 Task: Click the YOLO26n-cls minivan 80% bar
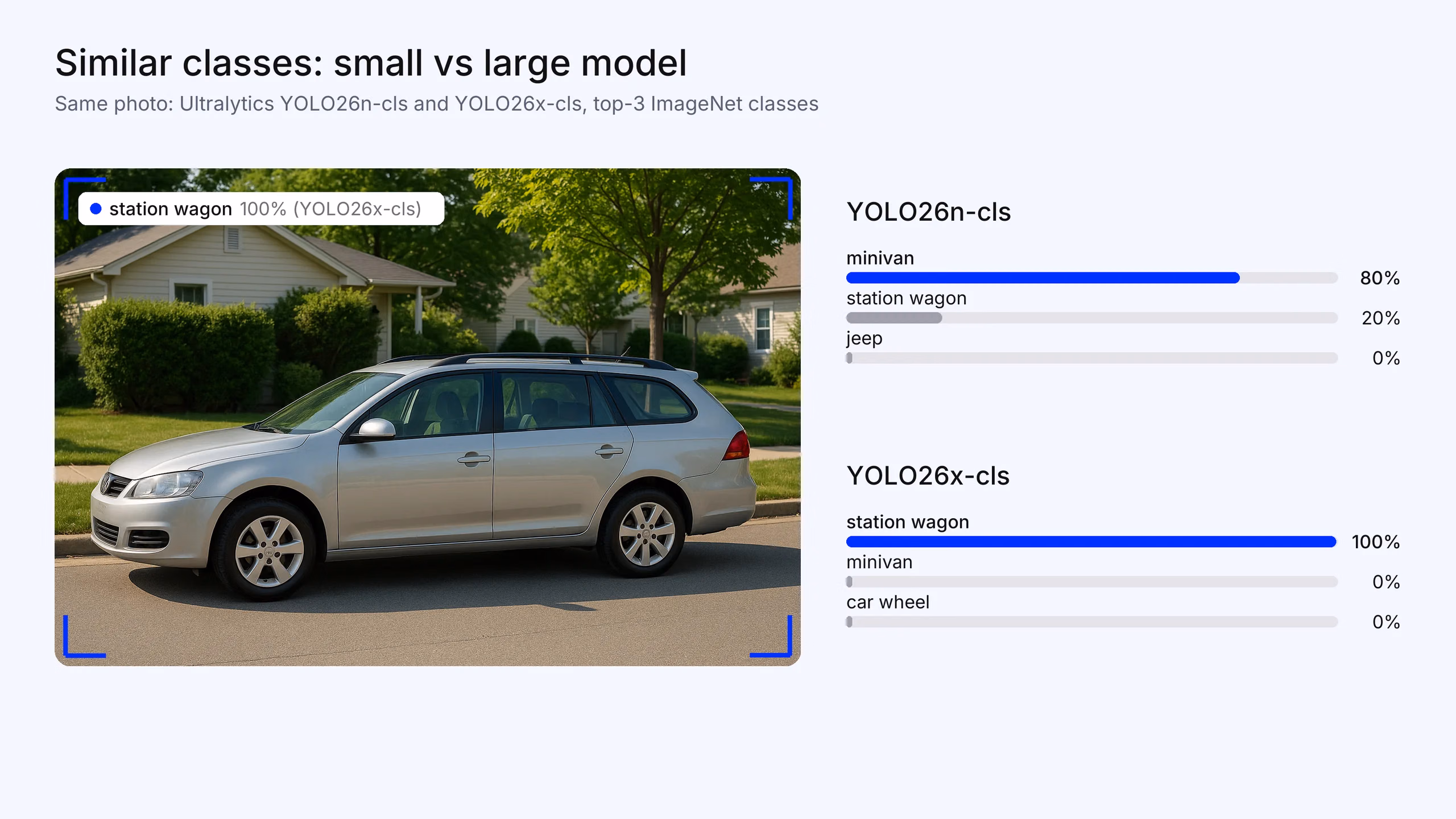[1092, 278]
